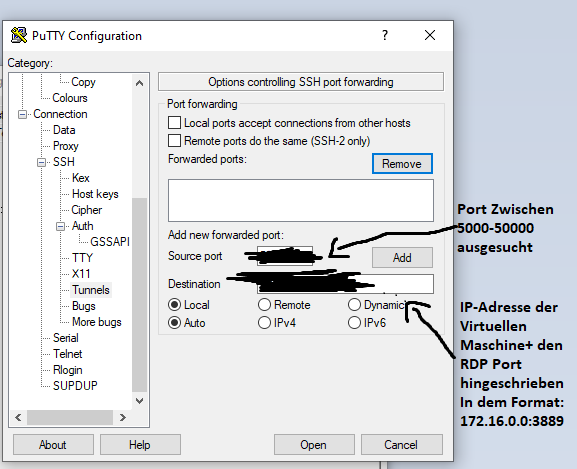This screenshot has height=469, width=577.
Task: Open the Data category
Action: click(64, 130)
